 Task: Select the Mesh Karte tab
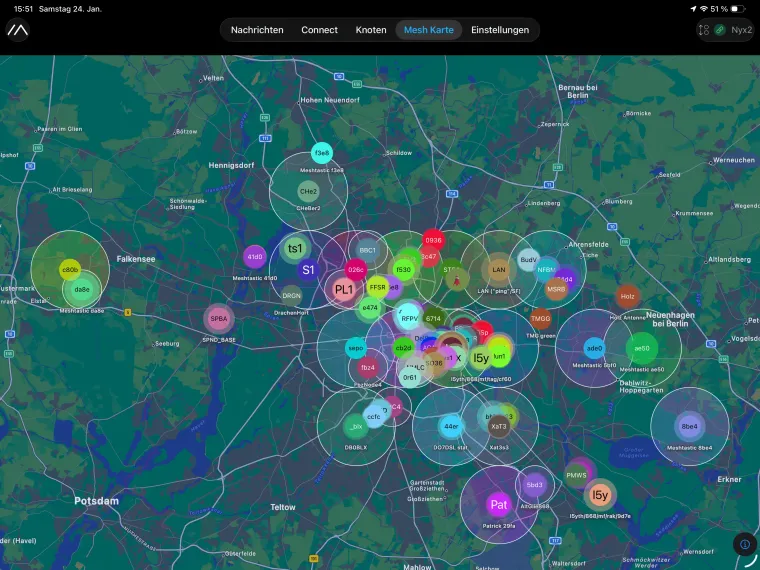[x=428, y=30]
